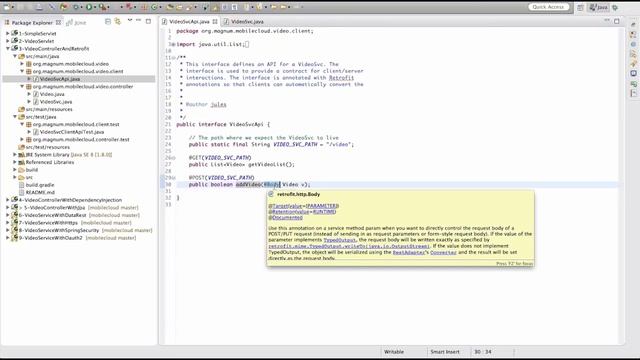Image resolution: width=640 pixels, height=360 pixels.
Task: Click the Collapse All icon in Package Explorer
Action: (x=108, y=21)
